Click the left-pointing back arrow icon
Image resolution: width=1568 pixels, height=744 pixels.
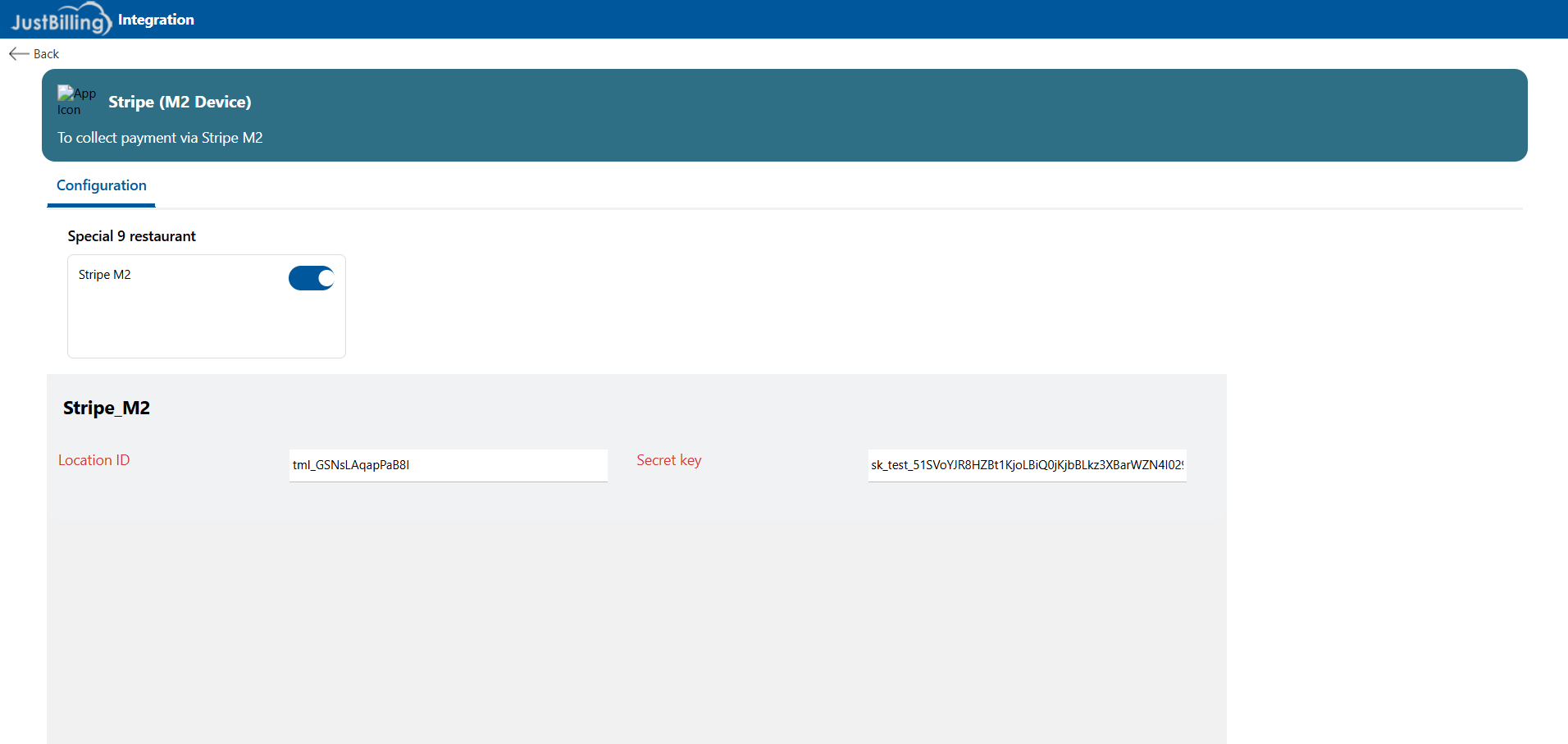click(x=18, y=54)
